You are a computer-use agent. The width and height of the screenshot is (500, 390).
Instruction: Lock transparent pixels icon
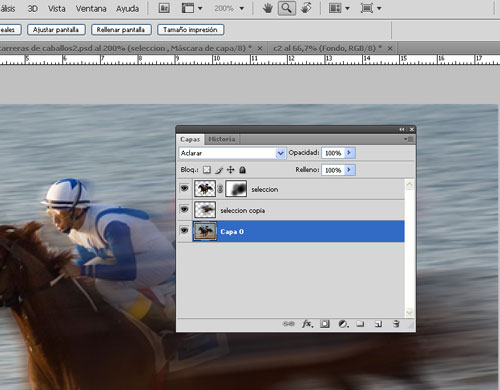[x=207, y=170]
